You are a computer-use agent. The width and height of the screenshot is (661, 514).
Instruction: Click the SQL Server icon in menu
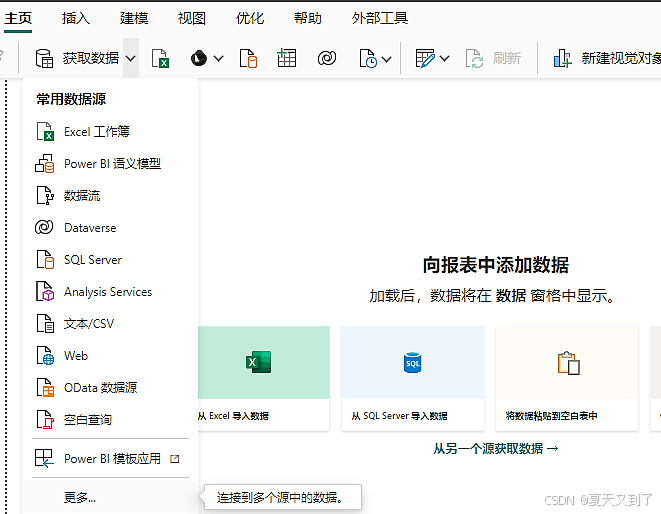coord(45,259)
